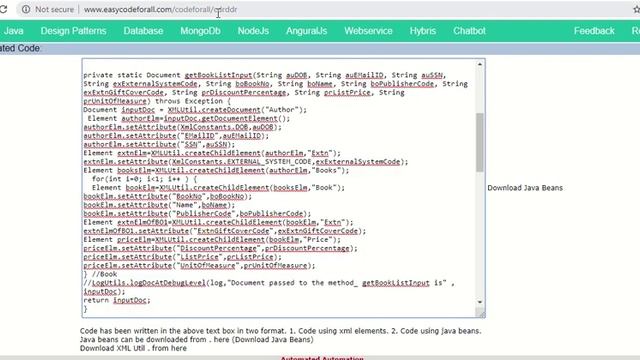The width and height of the screenshot is (640, 360).
Task: Click the 'here (Download Java Beans)' text below
Action: pyautogui.click(x=263, y=340)
